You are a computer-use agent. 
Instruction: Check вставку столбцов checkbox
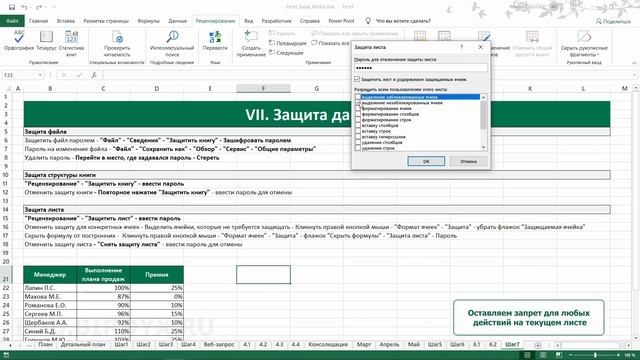point(358,126)
